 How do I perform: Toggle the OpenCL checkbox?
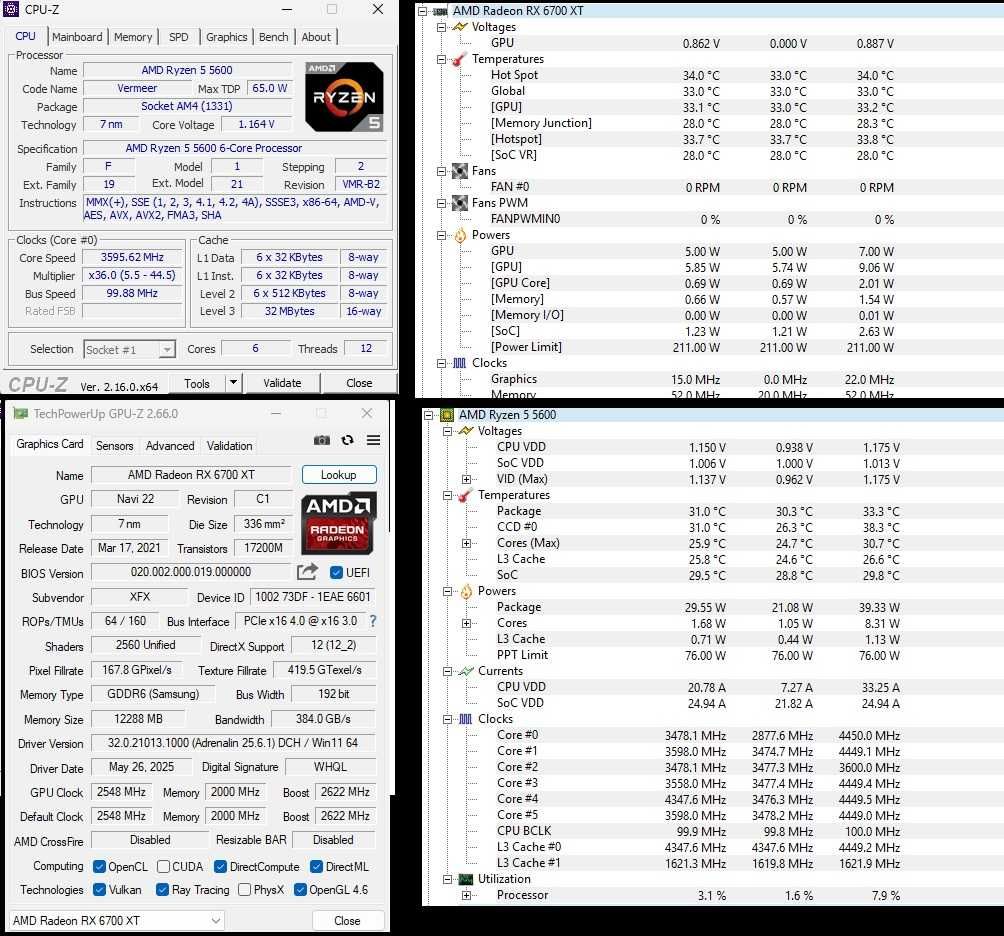(99, 866)
